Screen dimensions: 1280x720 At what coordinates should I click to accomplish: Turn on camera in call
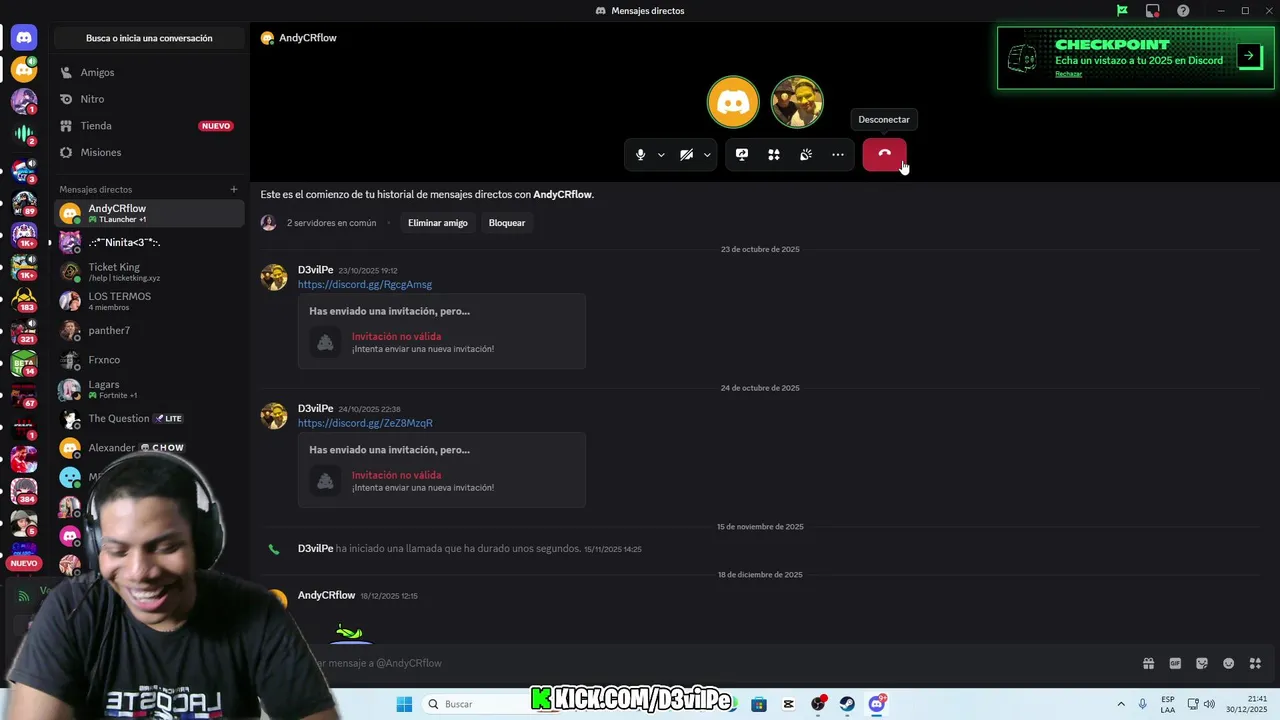coord(686,155)
